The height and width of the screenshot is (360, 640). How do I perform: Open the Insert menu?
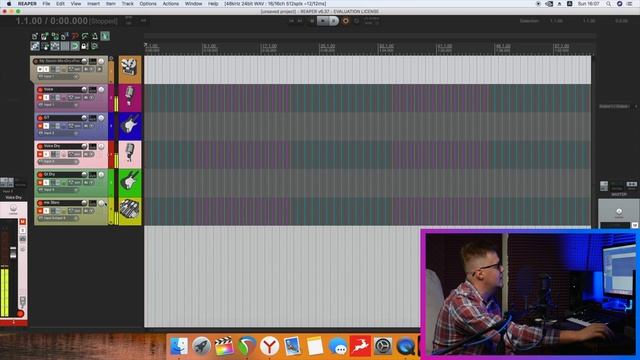[x=93, y=4]
